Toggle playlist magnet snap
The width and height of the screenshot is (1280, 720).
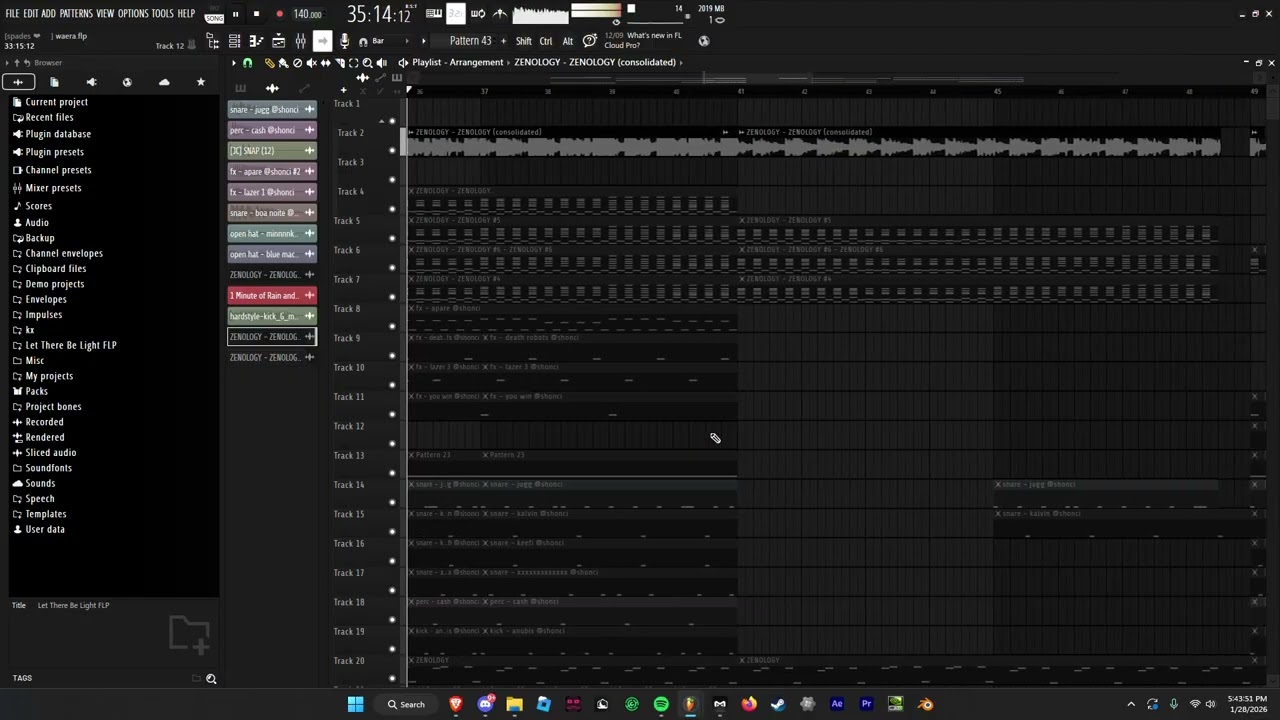pyautogui.click(x=248, y=63)
